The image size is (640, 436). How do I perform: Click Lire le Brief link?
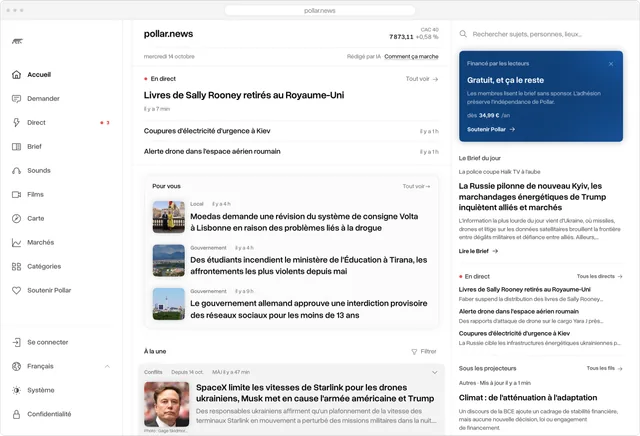click(478, 251)
